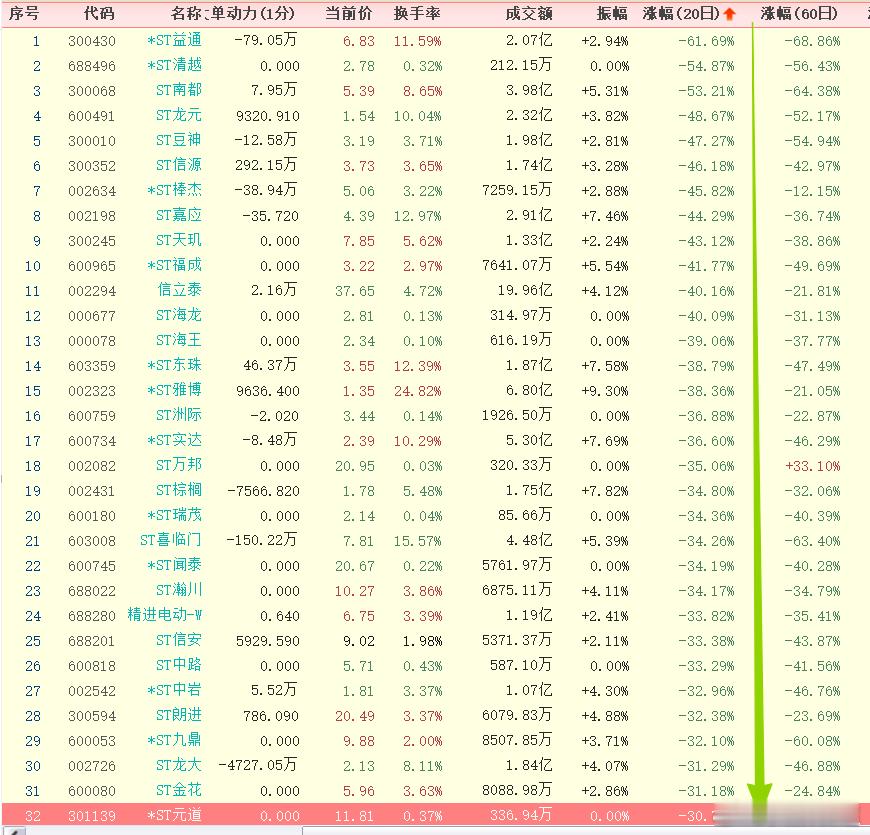Click the +33.10% 60-day gain value
This screenshot has width=870, height=835.
(x=813, y=466)
